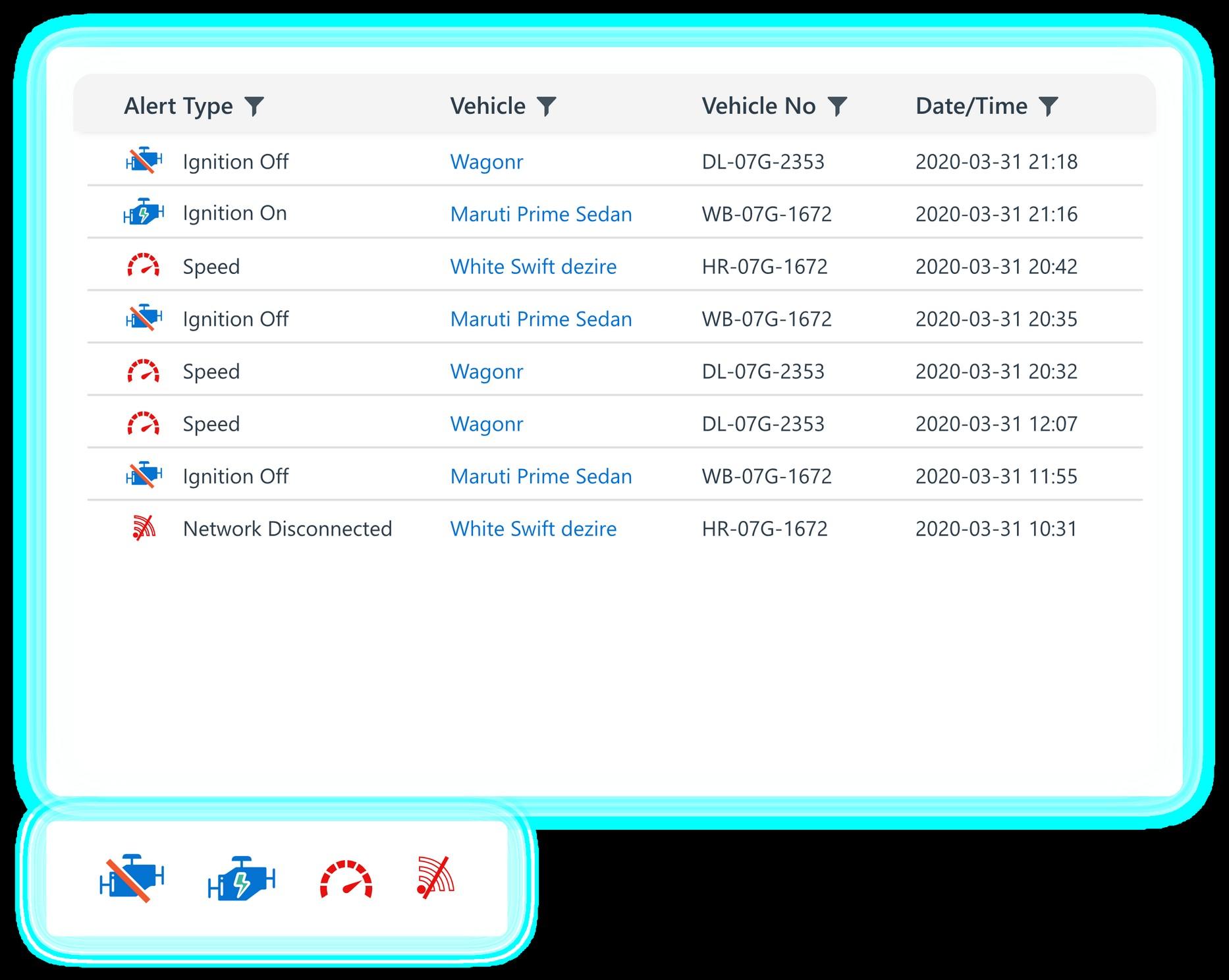Click Ignition Off icon in 11:55 row
The width and height of the screenshot is (1229, 980).
click(x=144, y=476)
